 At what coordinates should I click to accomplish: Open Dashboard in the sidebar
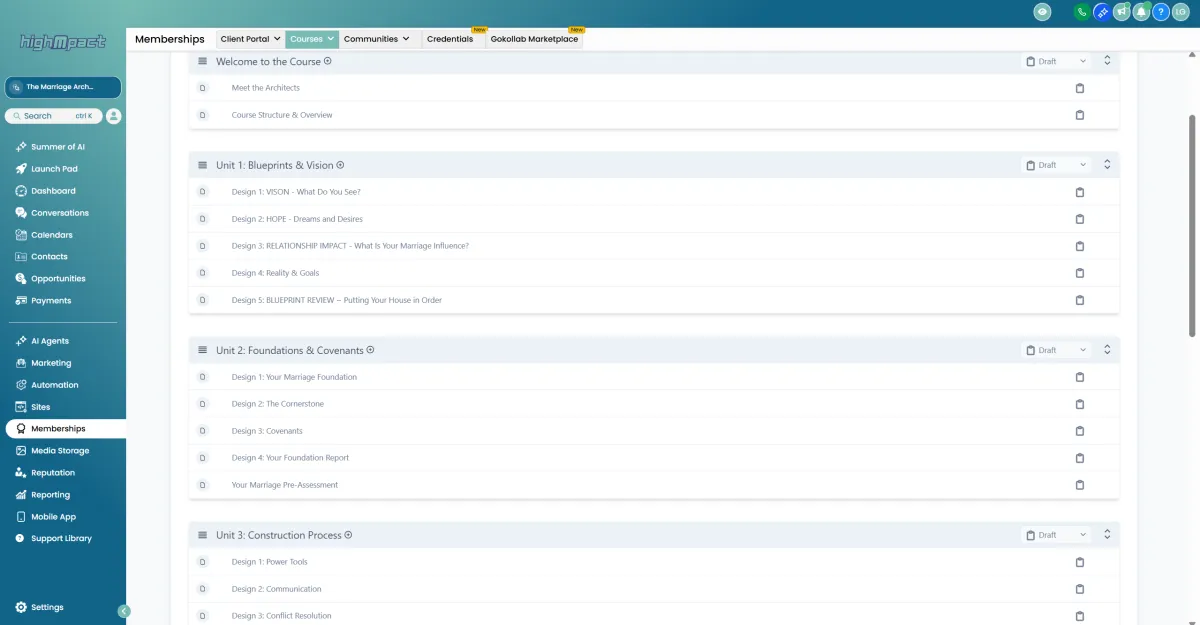[53, 191]
